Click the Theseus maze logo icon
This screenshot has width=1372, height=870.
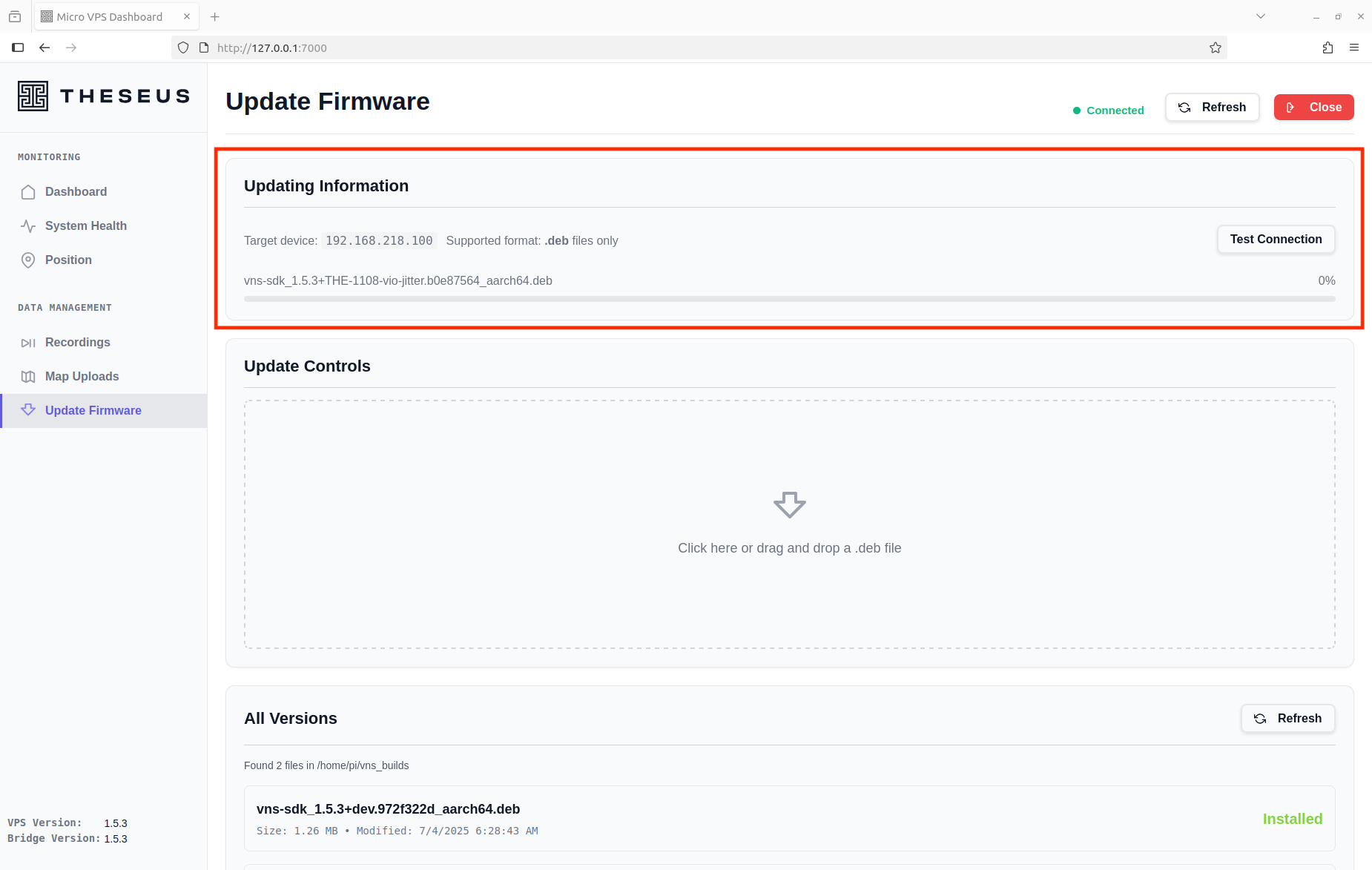pyautogui.click(x=33, y=96)
